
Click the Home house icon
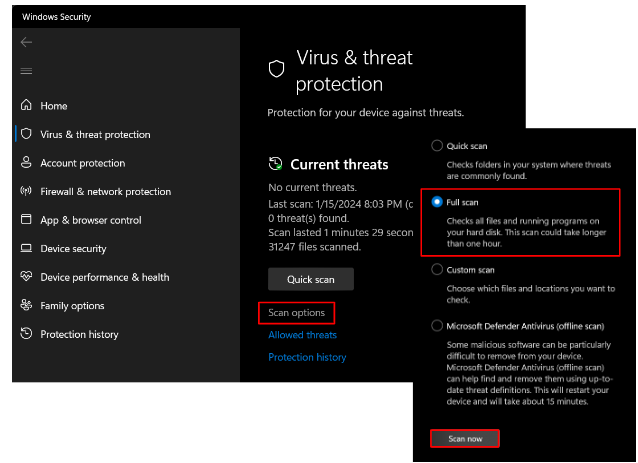tap(26, 105)
